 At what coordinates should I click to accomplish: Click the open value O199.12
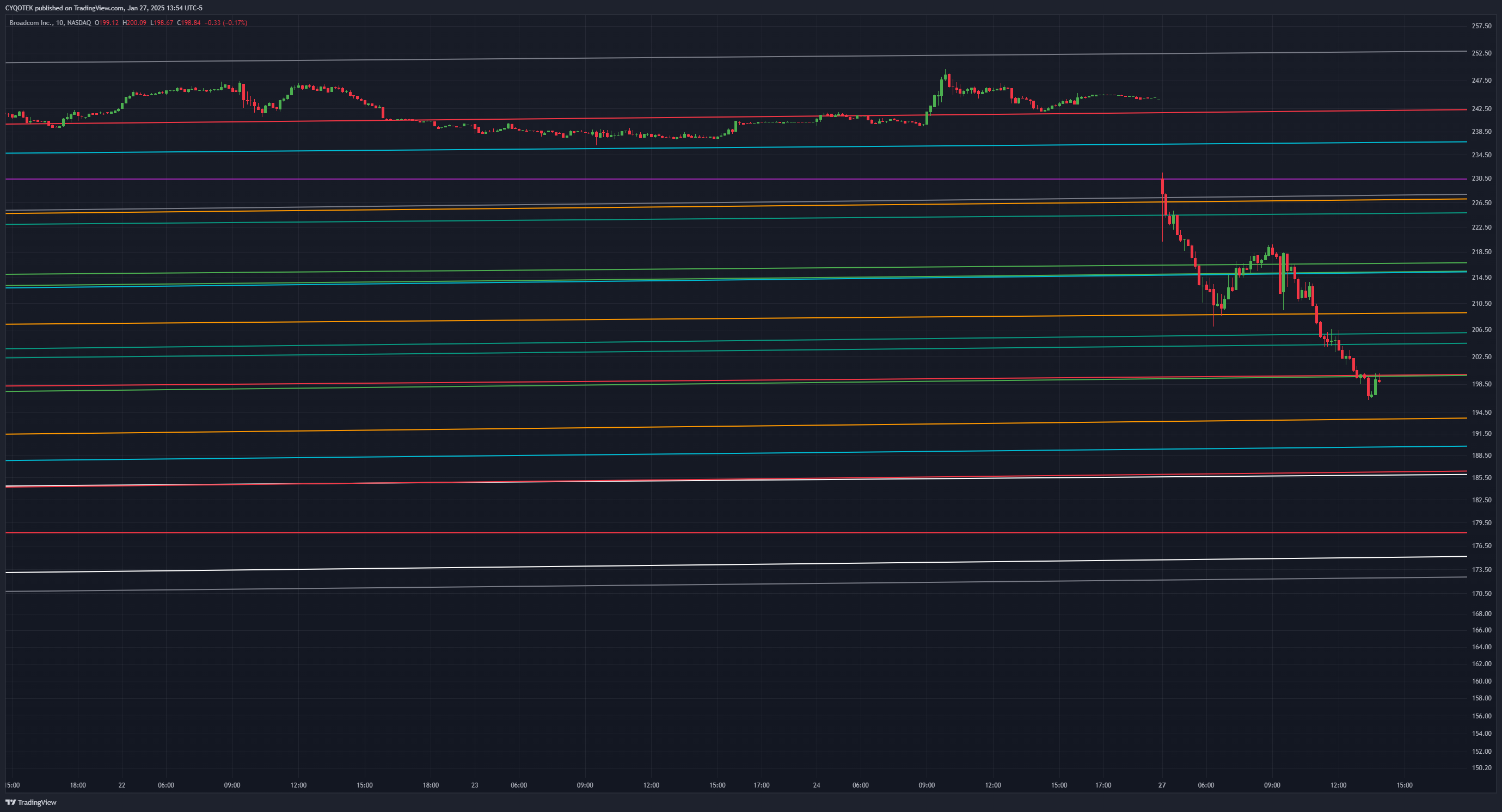click(107, 23)
